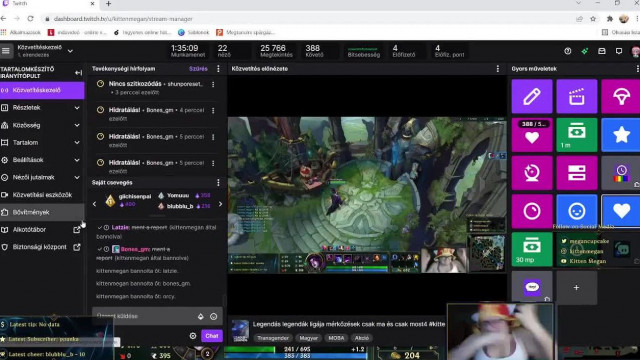Run the 30 mp ad break tile
The width and height of the screenshot is (640, 360).
tap(532, 249)
